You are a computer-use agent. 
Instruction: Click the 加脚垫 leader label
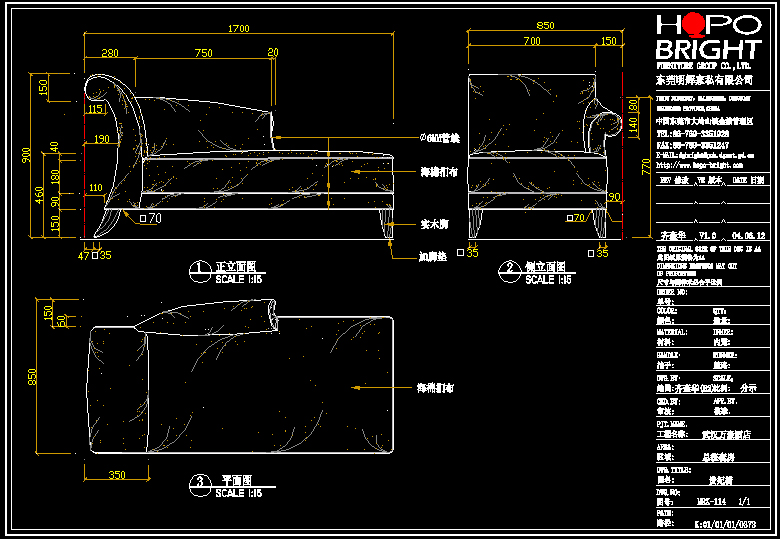pos(433,257)
